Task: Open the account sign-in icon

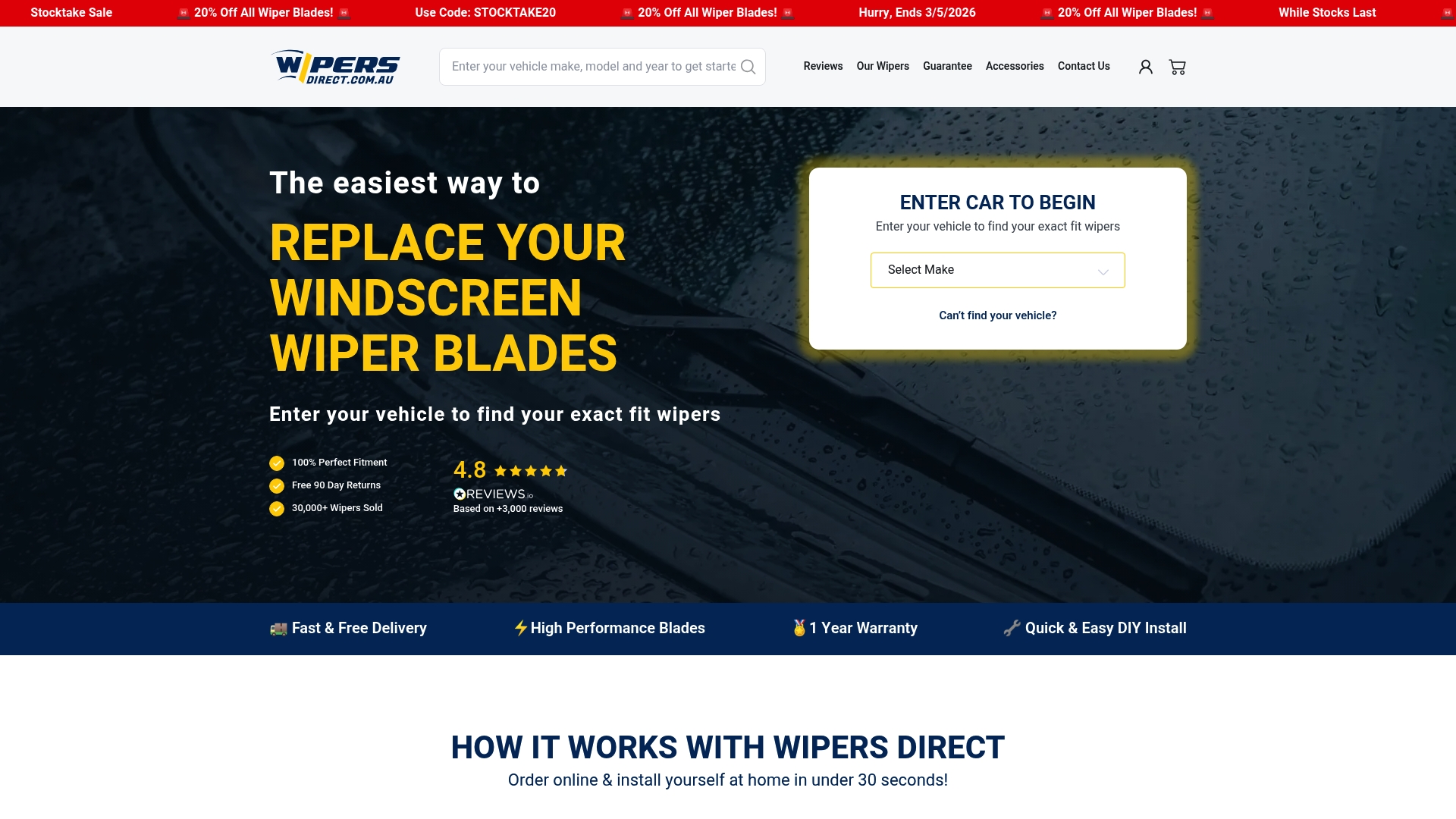Action: point(1145,67)
